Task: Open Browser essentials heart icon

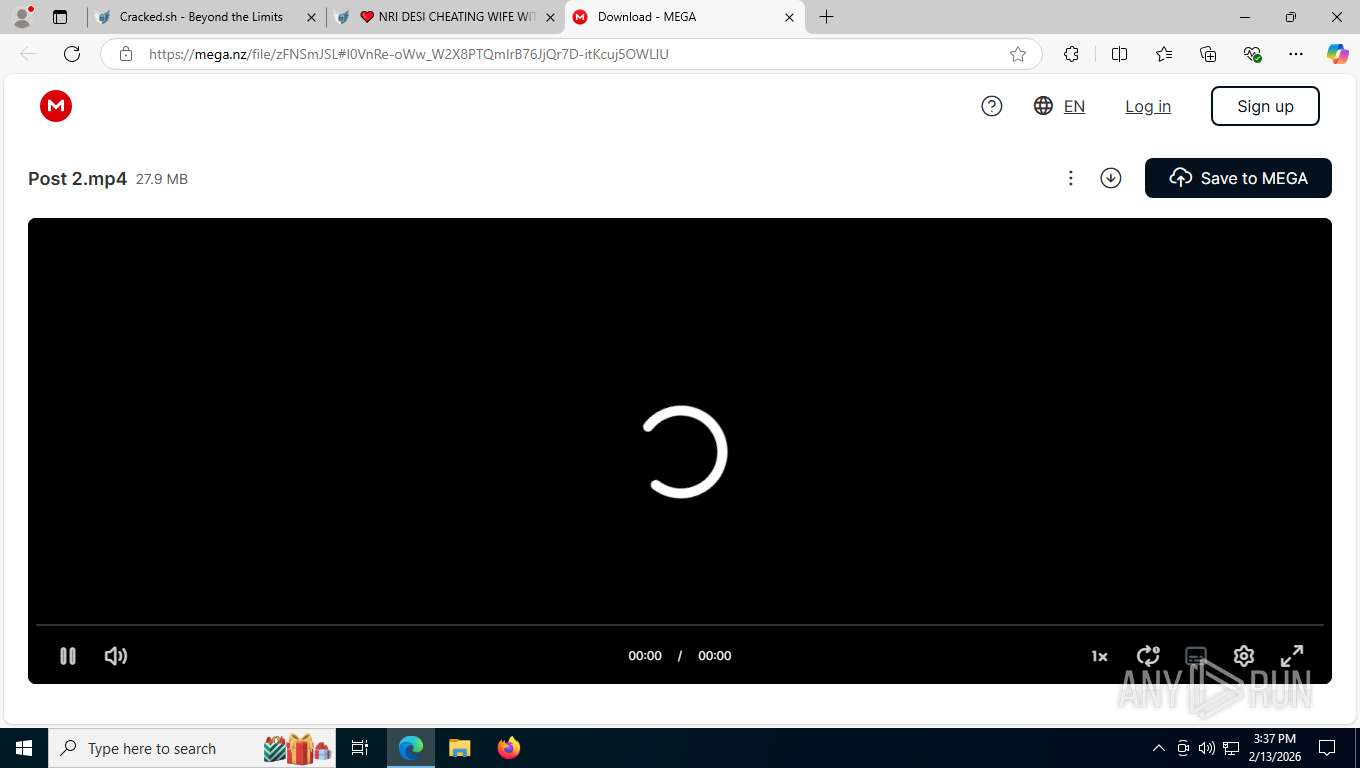Action: (1252, 54)
